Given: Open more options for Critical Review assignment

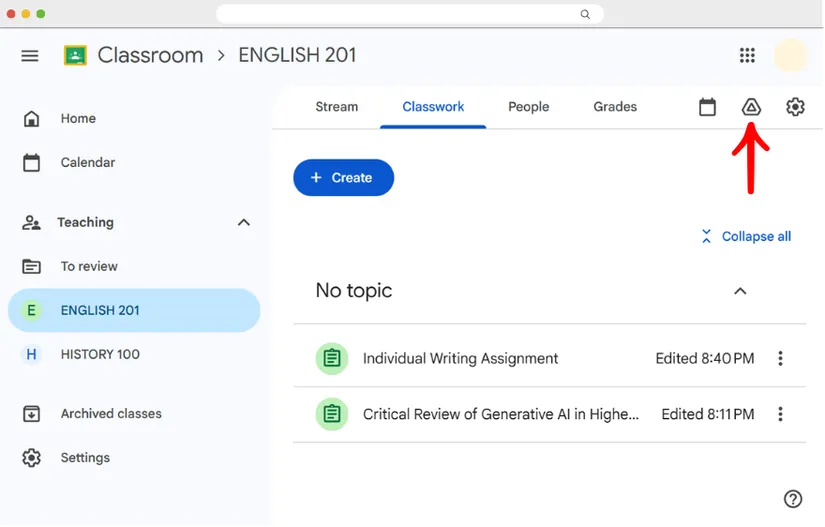Looking at the screenshot, I should pos(780,414).
